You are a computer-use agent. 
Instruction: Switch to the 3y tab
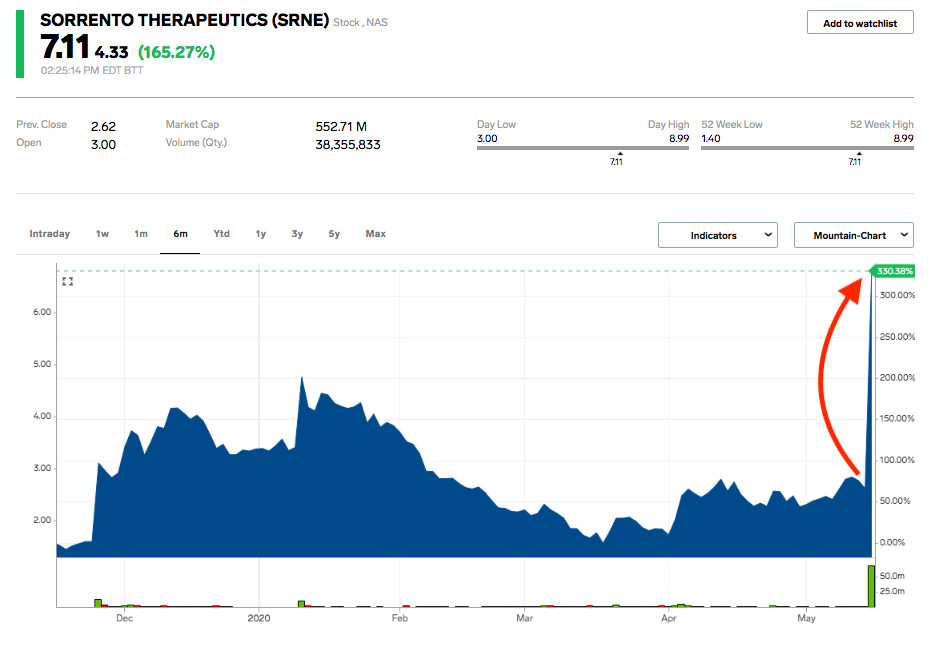click(296, 233)
